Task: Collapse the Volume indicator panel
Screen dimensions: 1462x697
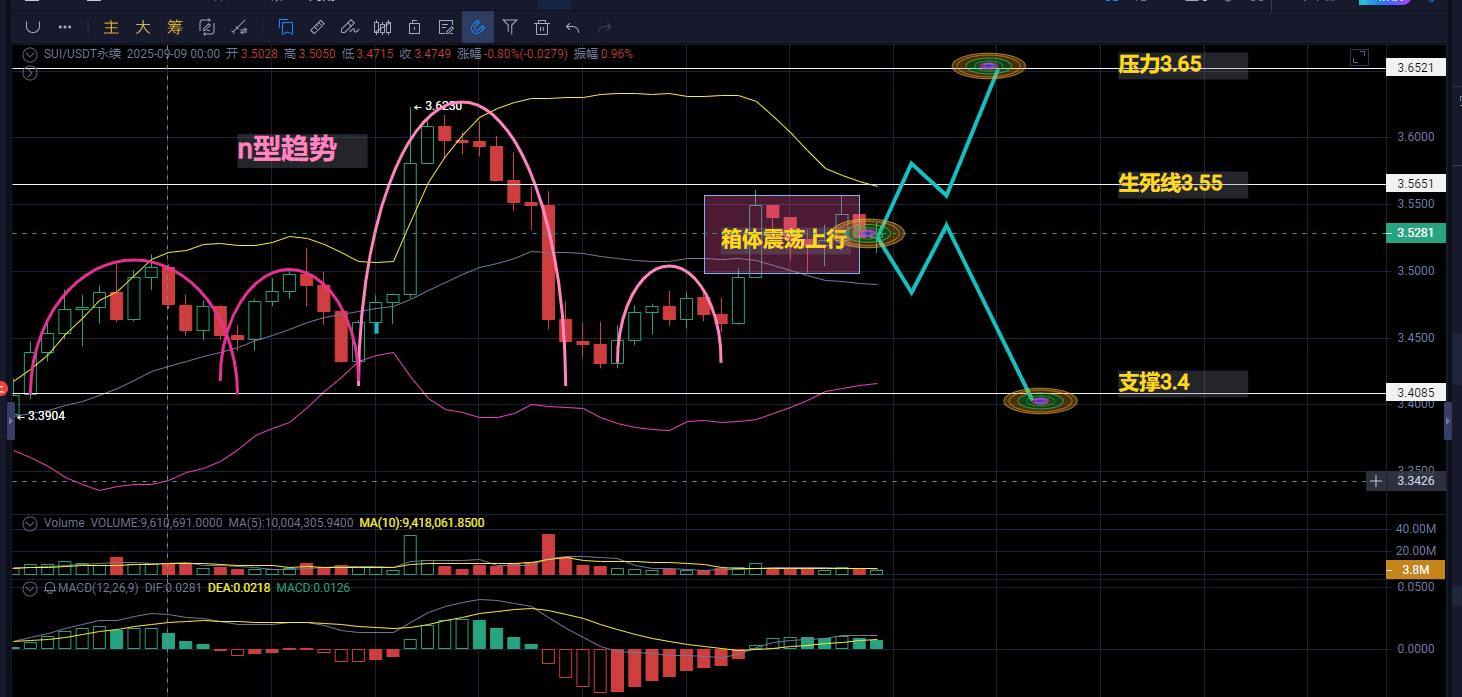Action: pos(30,523)
